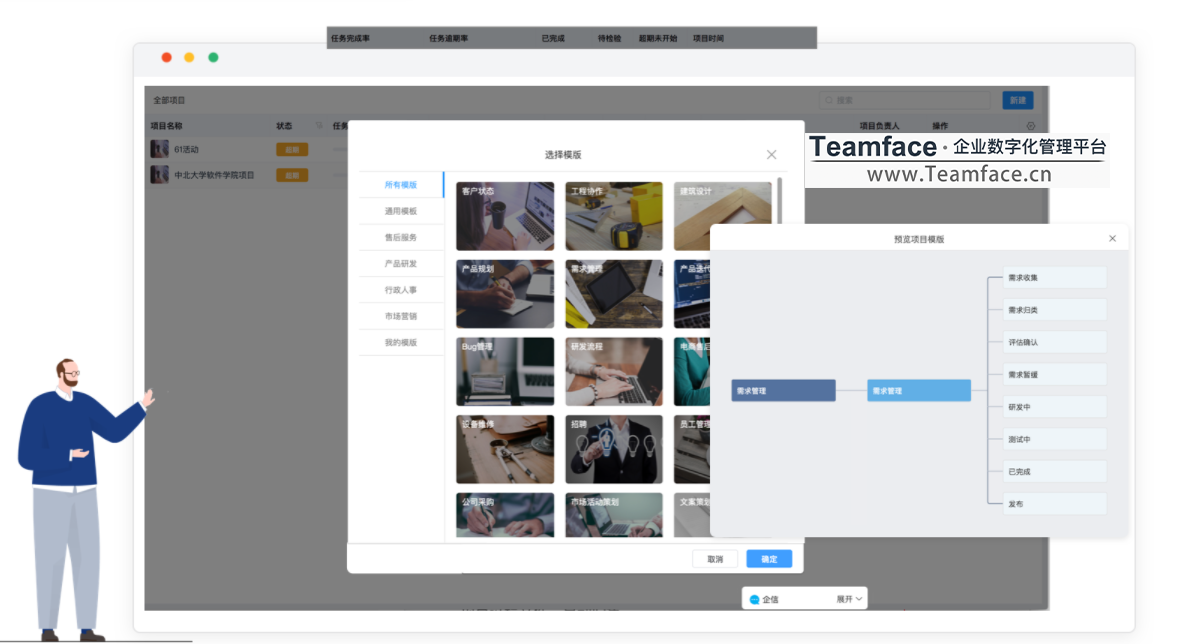Click the dark blue 需求管理 root node
The height and width of the screenshot is (644, 1180).
(783, 390)
